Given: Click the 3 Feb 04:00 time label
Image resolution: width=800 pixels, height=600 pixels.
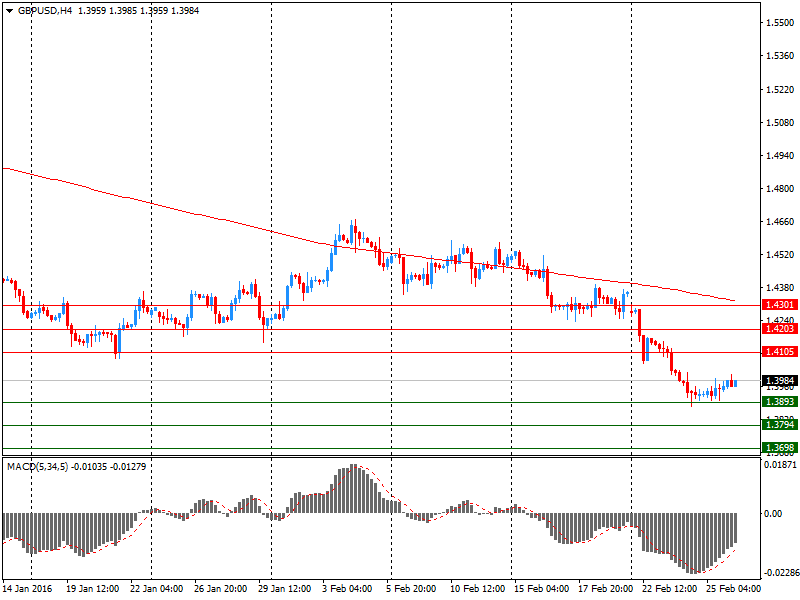Looking at the screenshot, I should click(x=347, y=589).
